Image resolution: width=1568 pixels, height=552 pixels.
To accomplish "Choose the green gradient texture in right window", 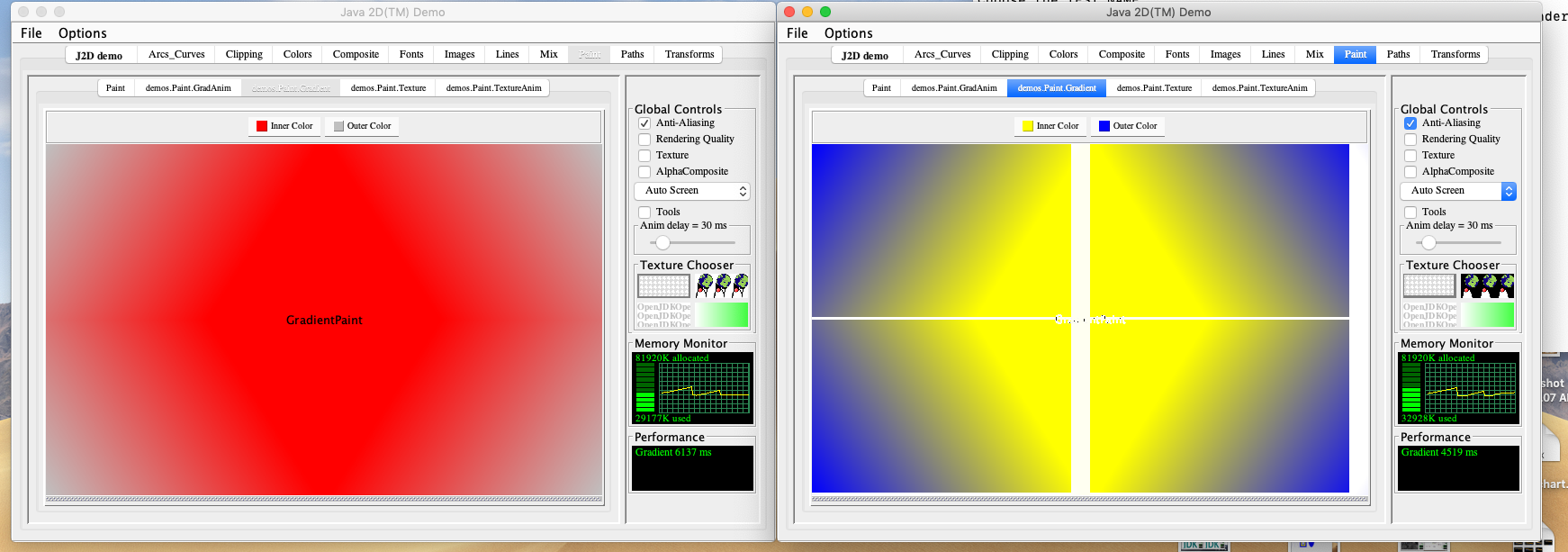I will pos(1487,314).
